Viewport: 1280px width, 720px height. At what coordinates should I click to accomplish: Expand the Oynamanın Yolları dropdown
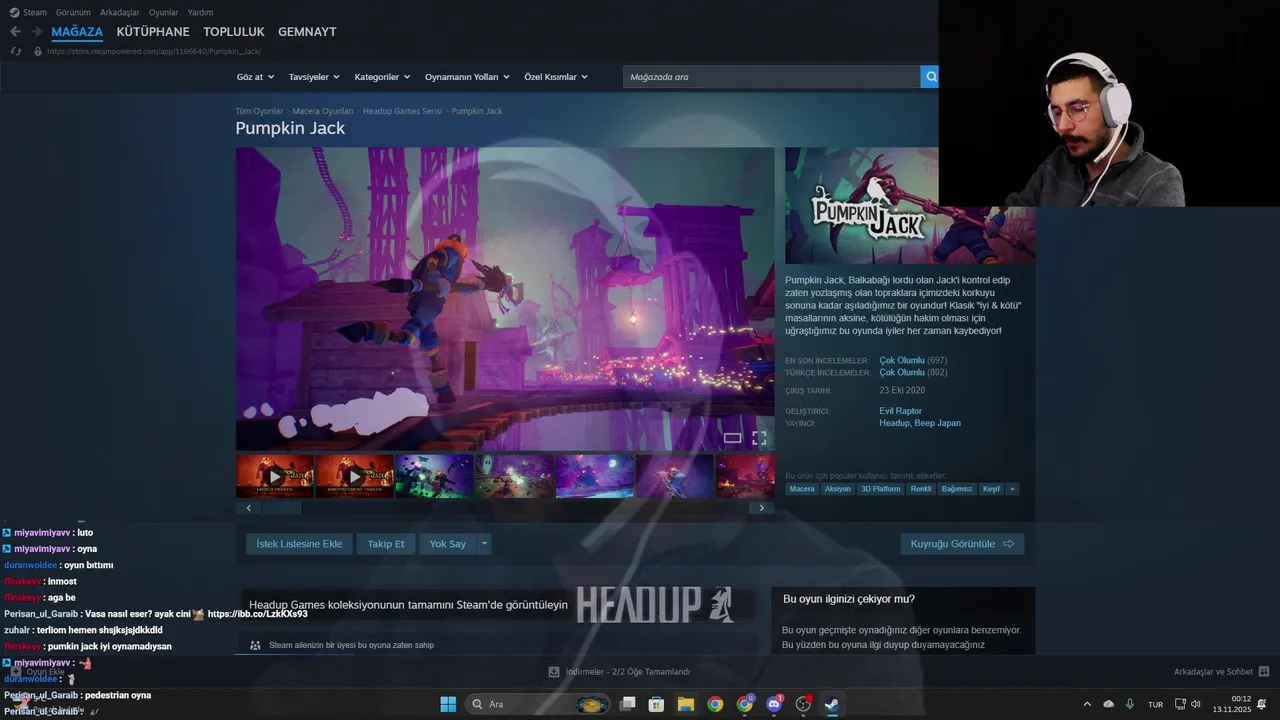point(467,77)
